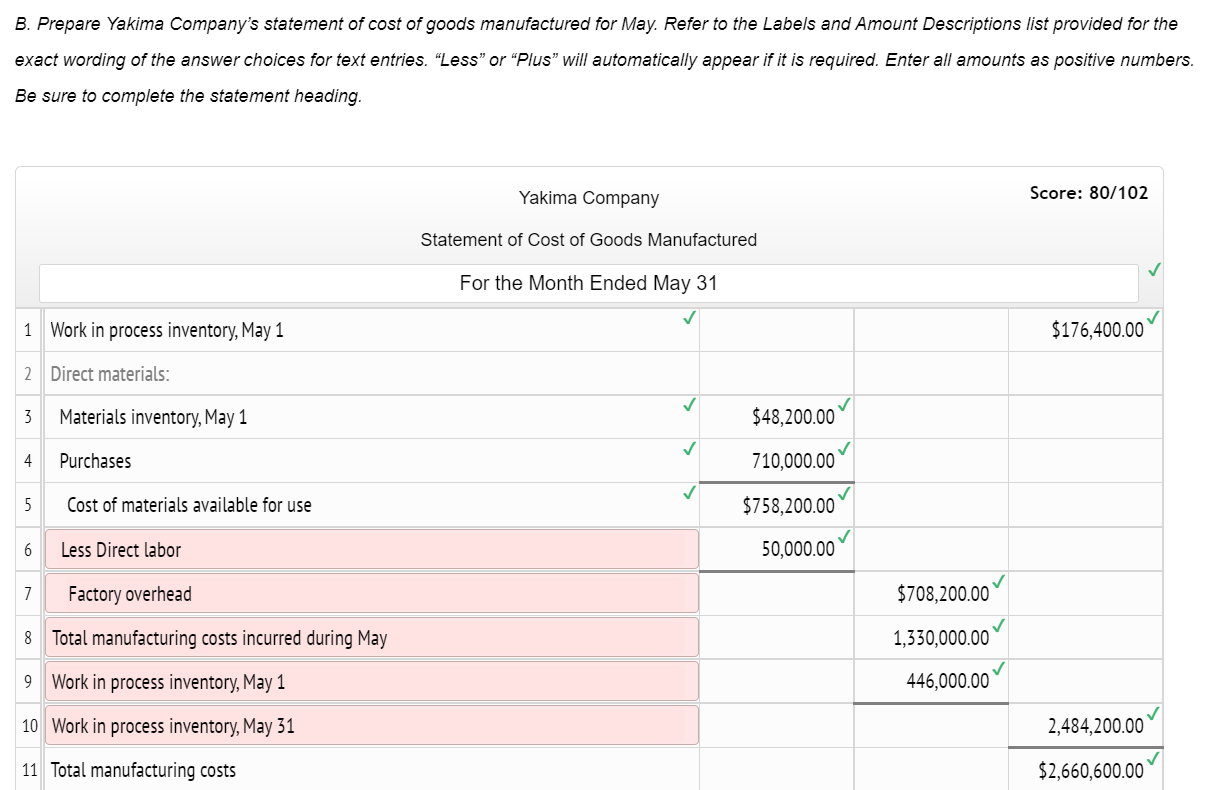Select the incorrect Less Direct labor cell

point(370,549)
